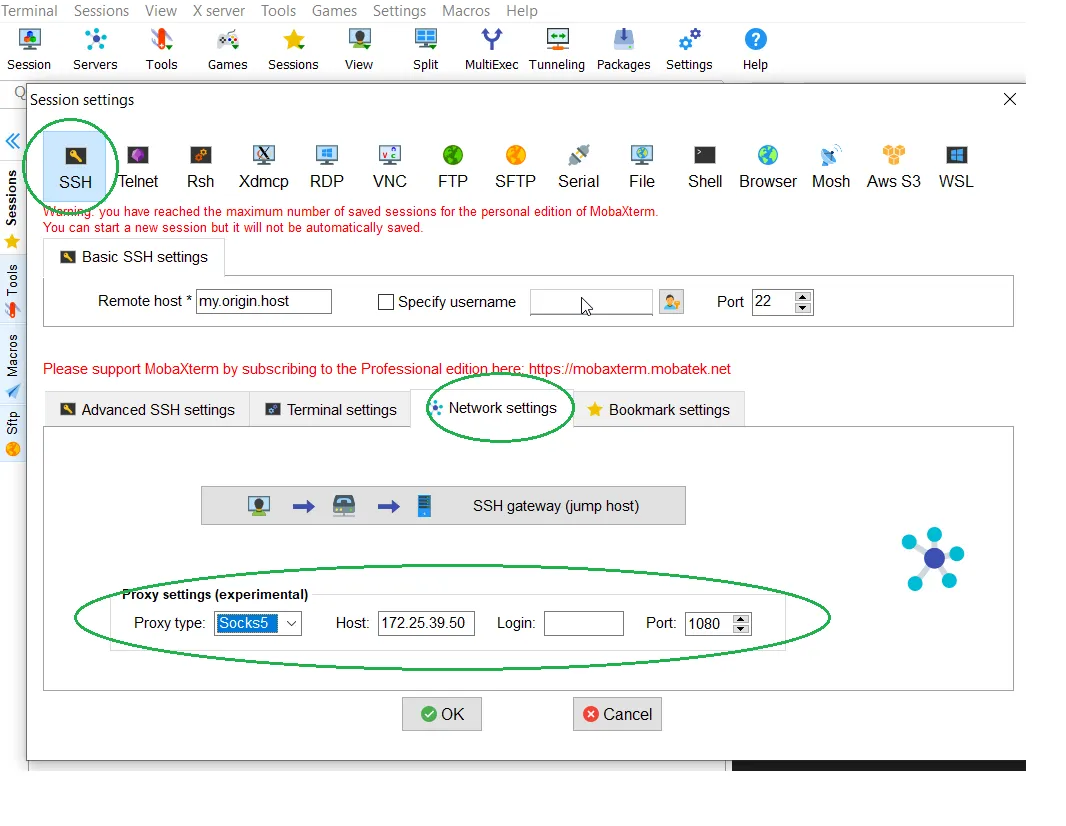Open the Tools side panel tab
Viewport: 1066px width, 826px height.
click(12, 291)
